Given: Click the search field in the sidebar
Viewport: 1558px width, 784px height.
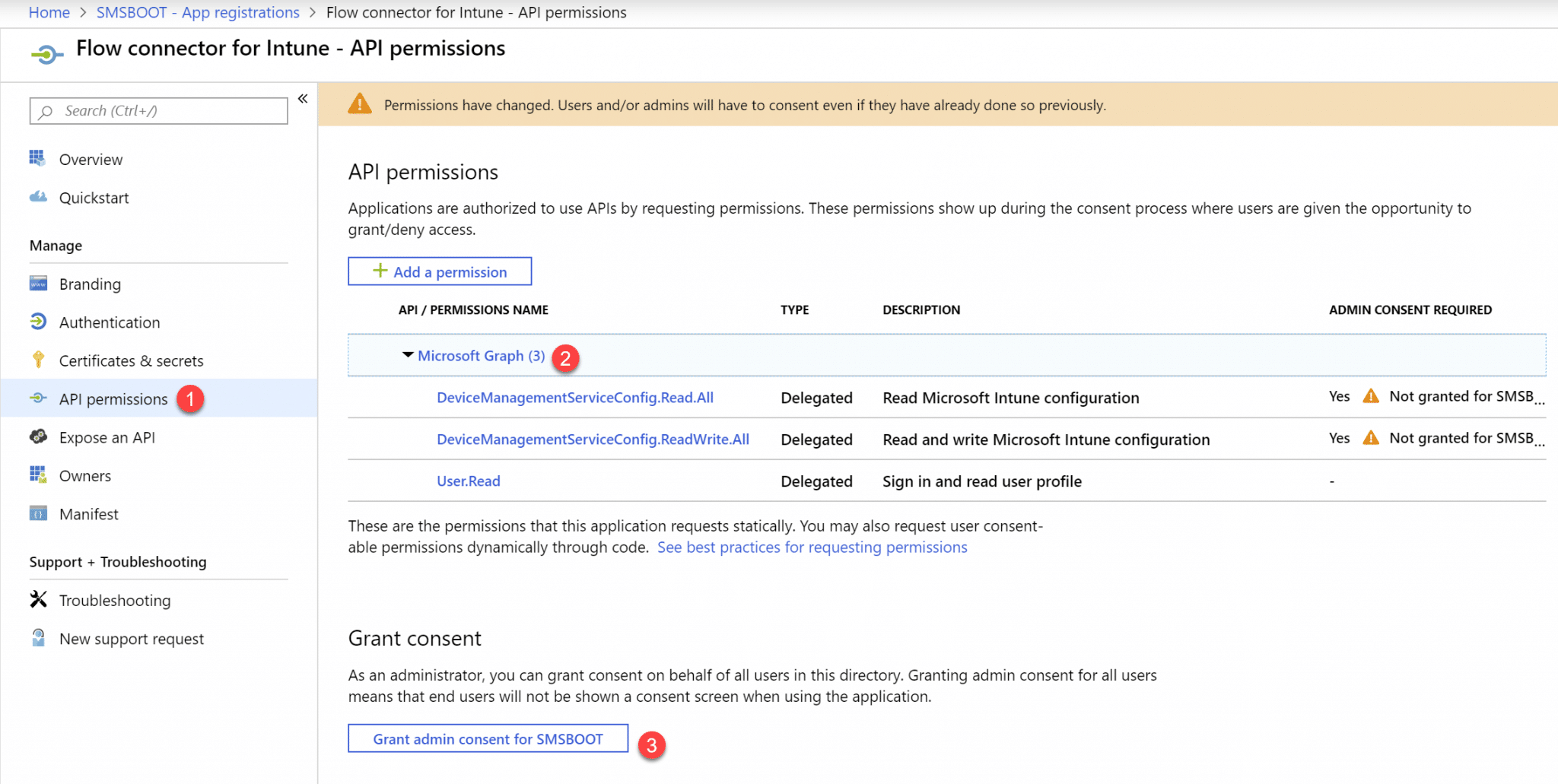Looking at the screenshot, I should tap(157, 110).
